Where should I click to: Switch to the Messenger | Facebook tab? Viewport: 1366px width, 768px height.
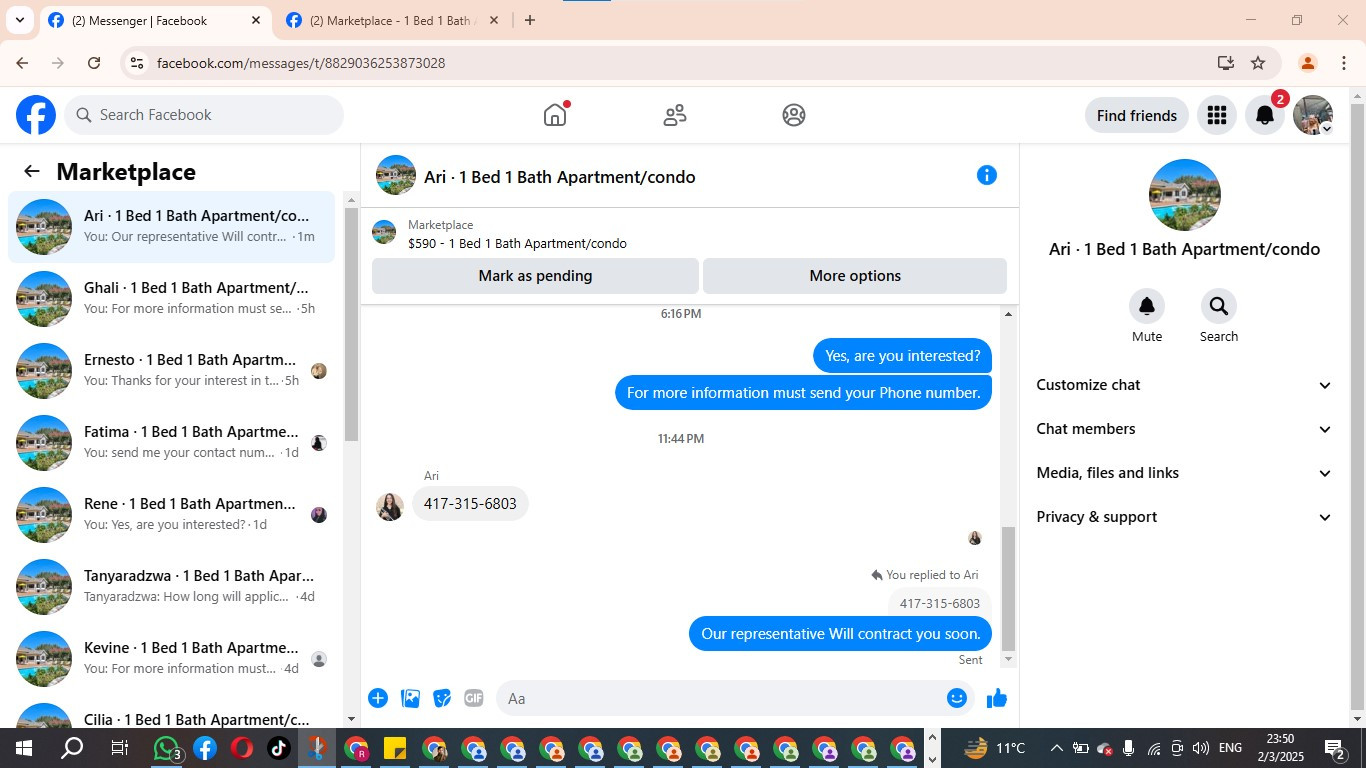(155, 21)
